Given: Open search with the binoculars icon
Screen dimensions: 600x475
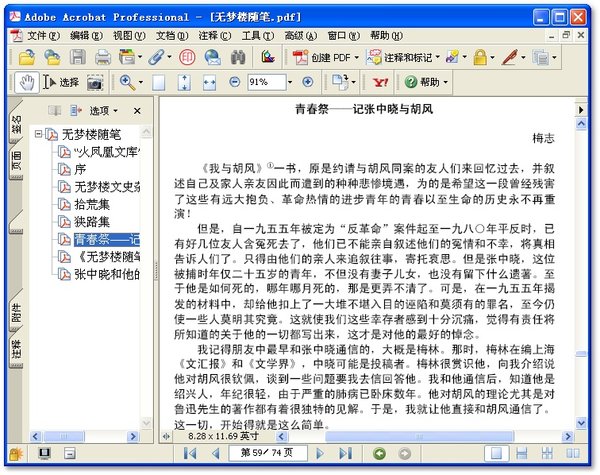Looking at the screenshot, I should [x=238, y=57].
